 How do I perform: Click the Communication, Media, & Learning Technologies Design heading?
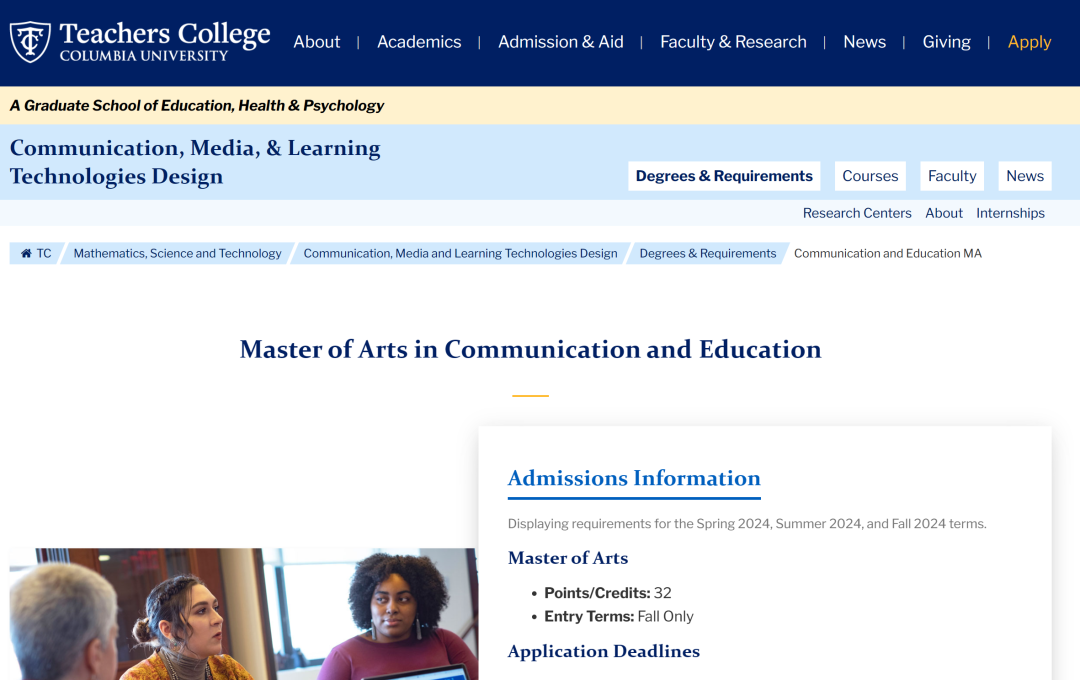(195, 162)
